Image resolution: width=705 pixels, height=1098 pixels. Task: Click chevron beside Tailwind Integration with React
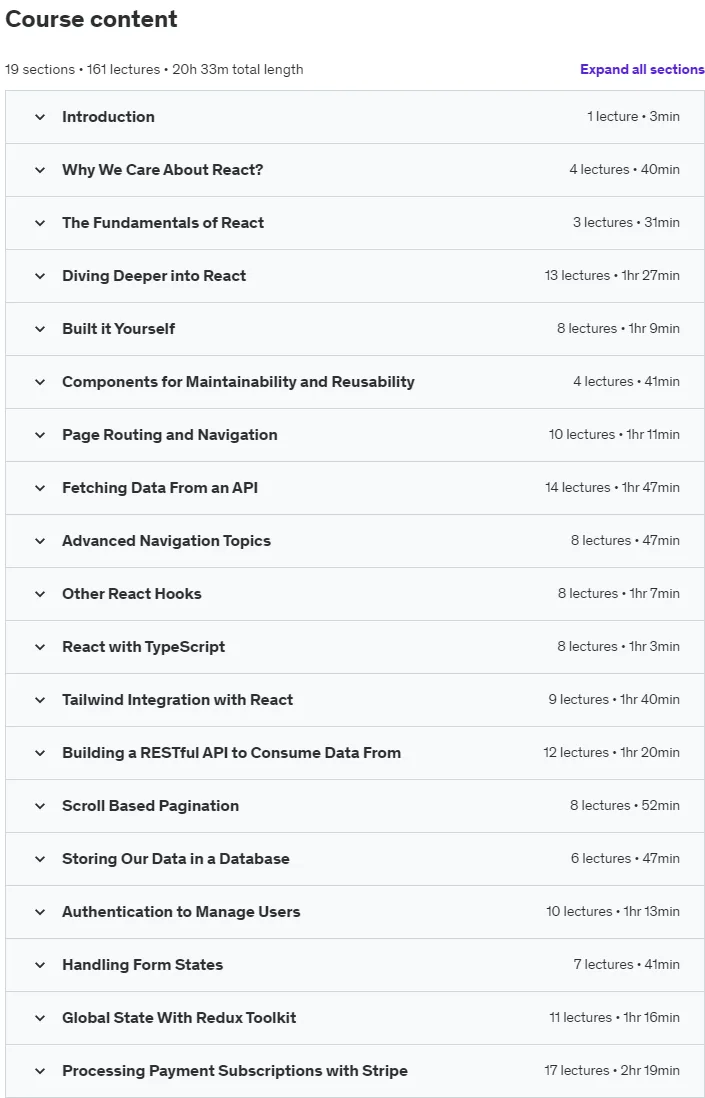click(40, 700)
